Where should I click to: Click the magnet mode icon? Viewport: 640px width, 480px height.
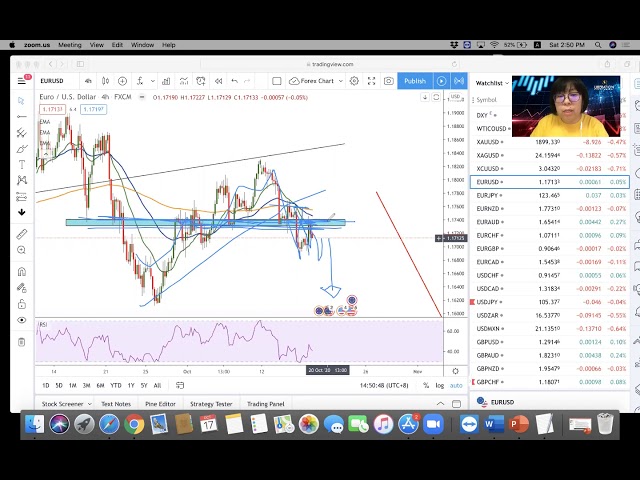pos(22,270)
